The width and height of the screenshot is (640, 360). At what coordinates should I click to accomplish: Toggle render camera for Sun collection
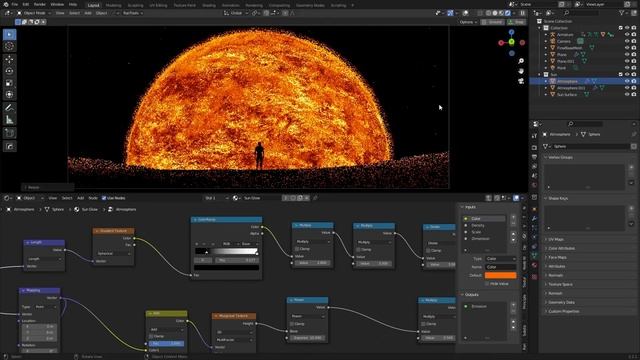[x=633, y=74]
